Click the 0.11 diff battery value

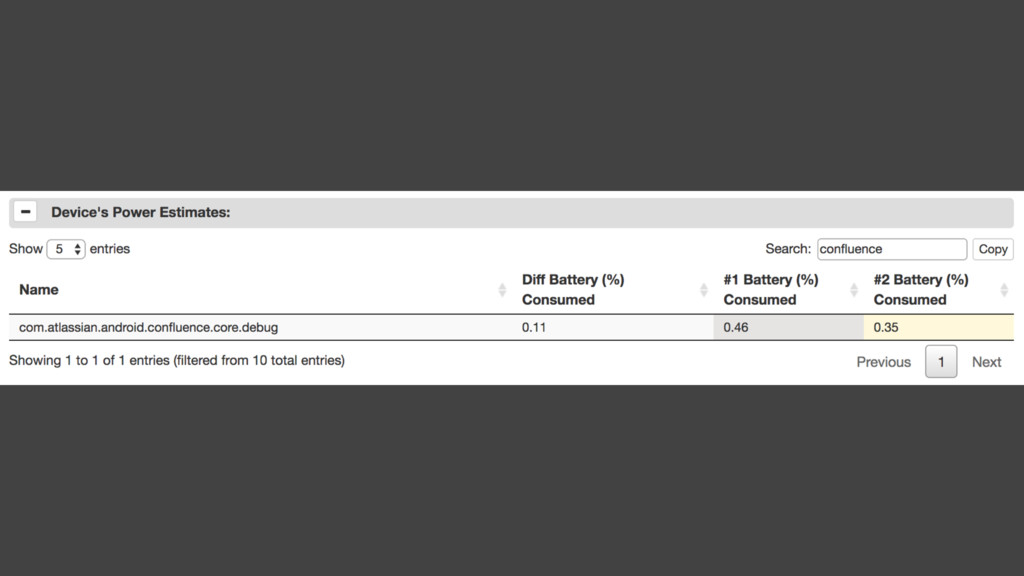click(534, 327)
